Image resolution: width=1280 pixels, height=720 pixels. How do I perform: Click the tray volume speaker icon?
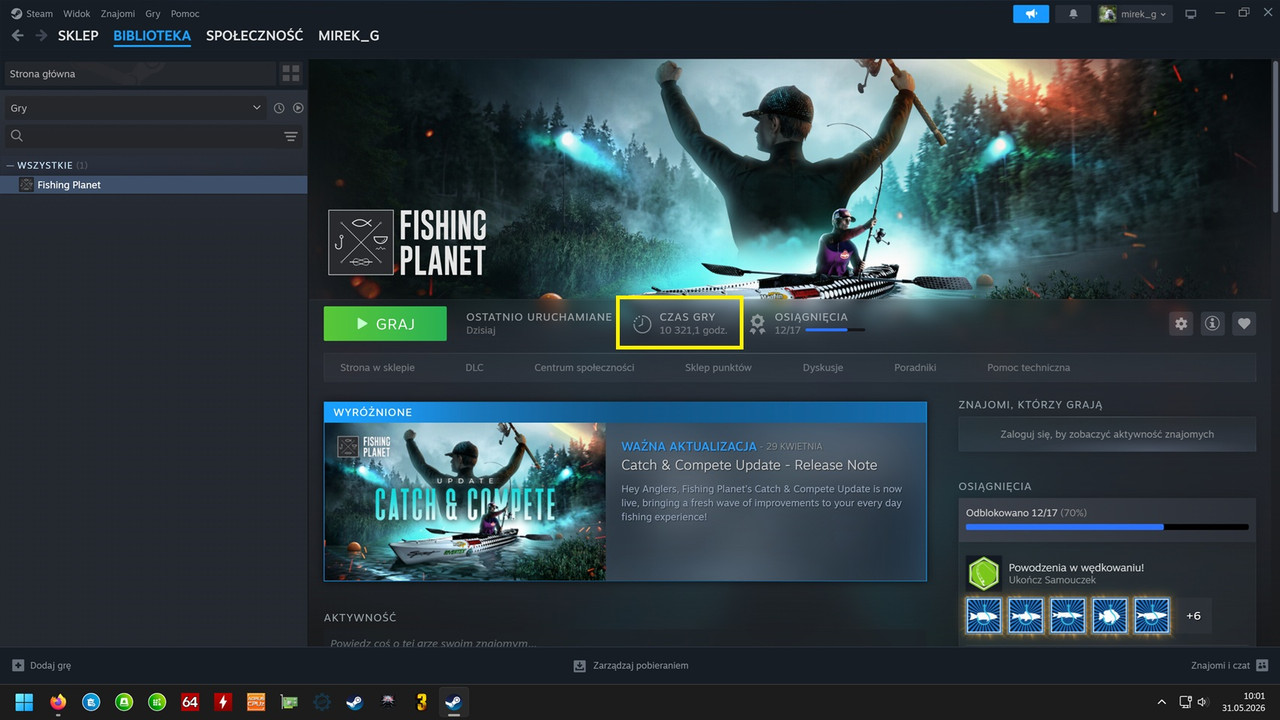pos(1202,702)
